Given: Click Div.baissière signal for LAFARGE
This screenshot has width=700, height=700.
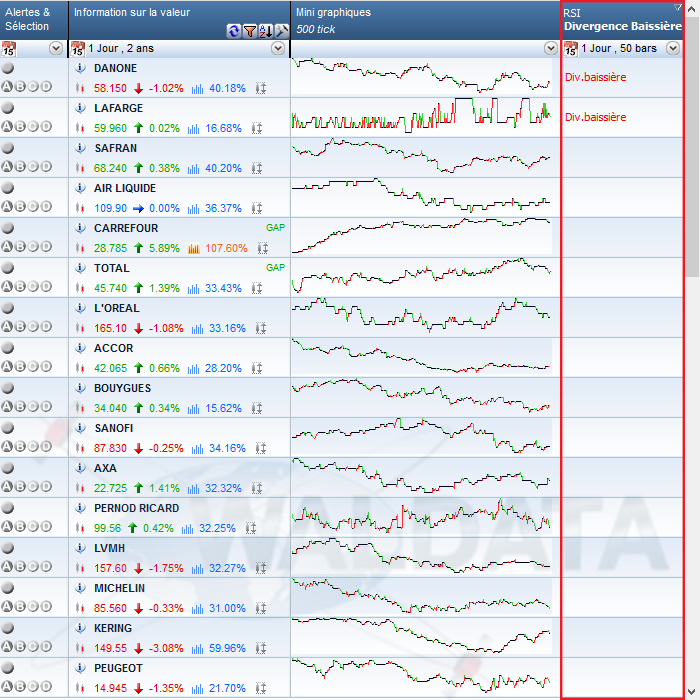Looking at the screenshot, I should (x=596, y=117).
